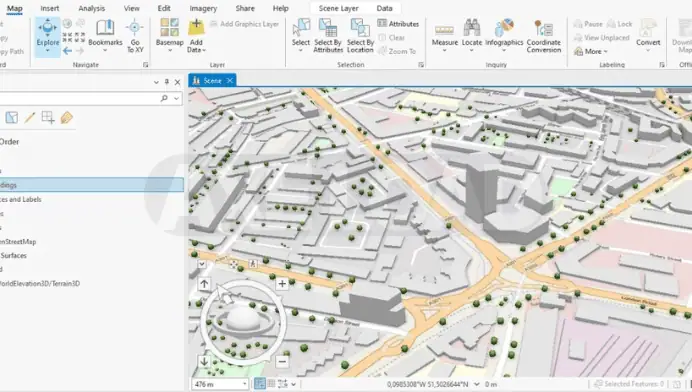
Task: Open the Labeling group dialog launcher
Action: pos(662,65)
